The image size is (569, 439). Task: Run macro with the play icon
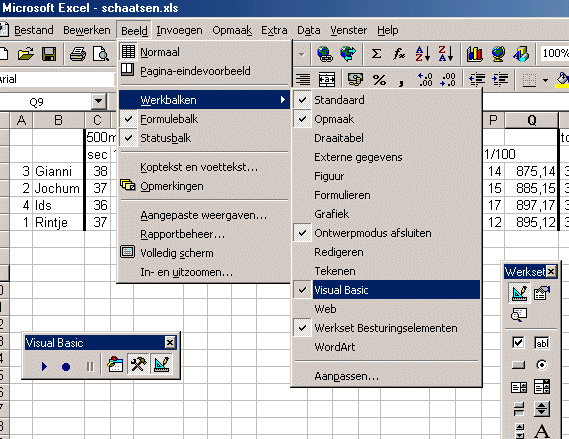pos(44,366)
